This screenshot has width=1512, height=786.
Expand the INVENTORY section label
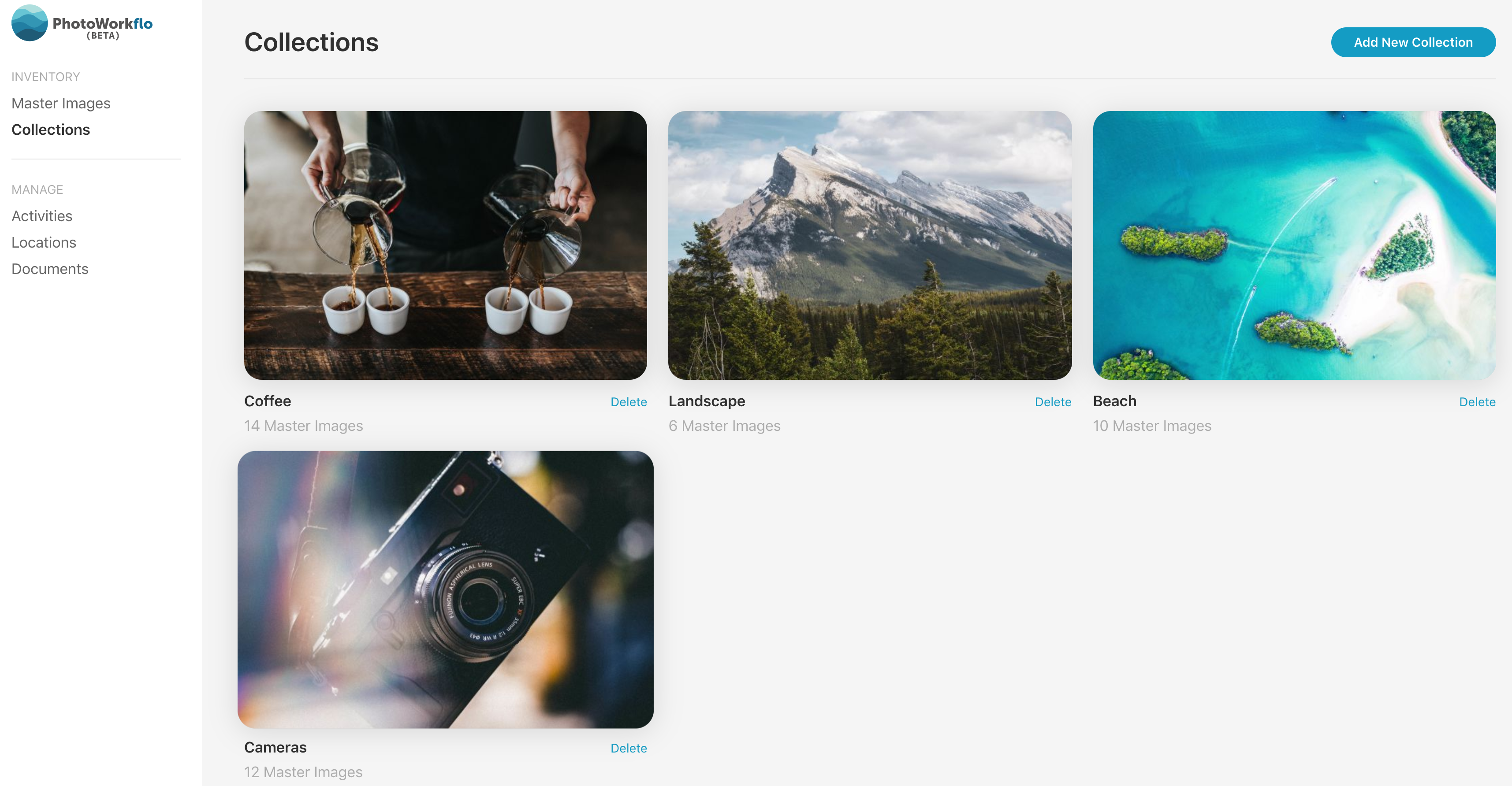tap(44, 76)
